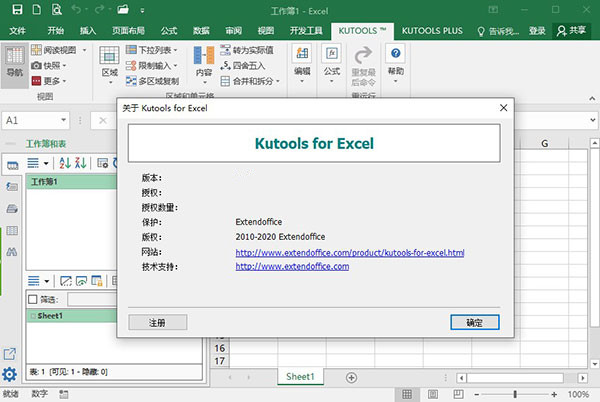Click the Navigation pane icon in ribbon
The image size is (600, 402).
point(15,56)
